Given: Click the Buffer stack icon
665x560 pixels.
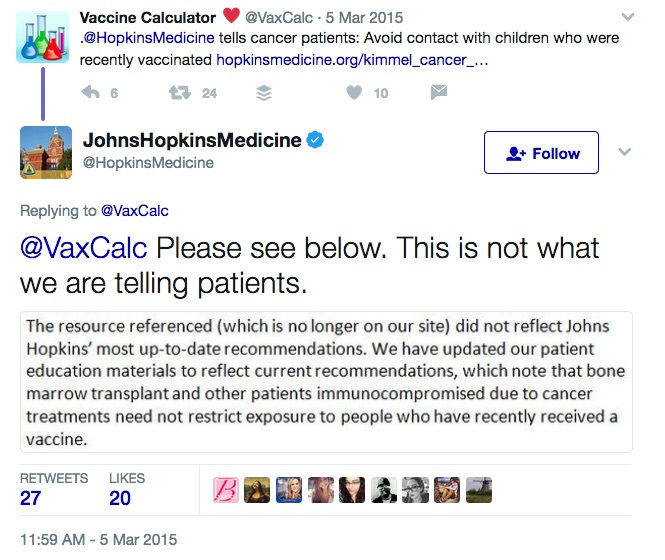Looking at the screenshot, I should click(x=264, y=93).
